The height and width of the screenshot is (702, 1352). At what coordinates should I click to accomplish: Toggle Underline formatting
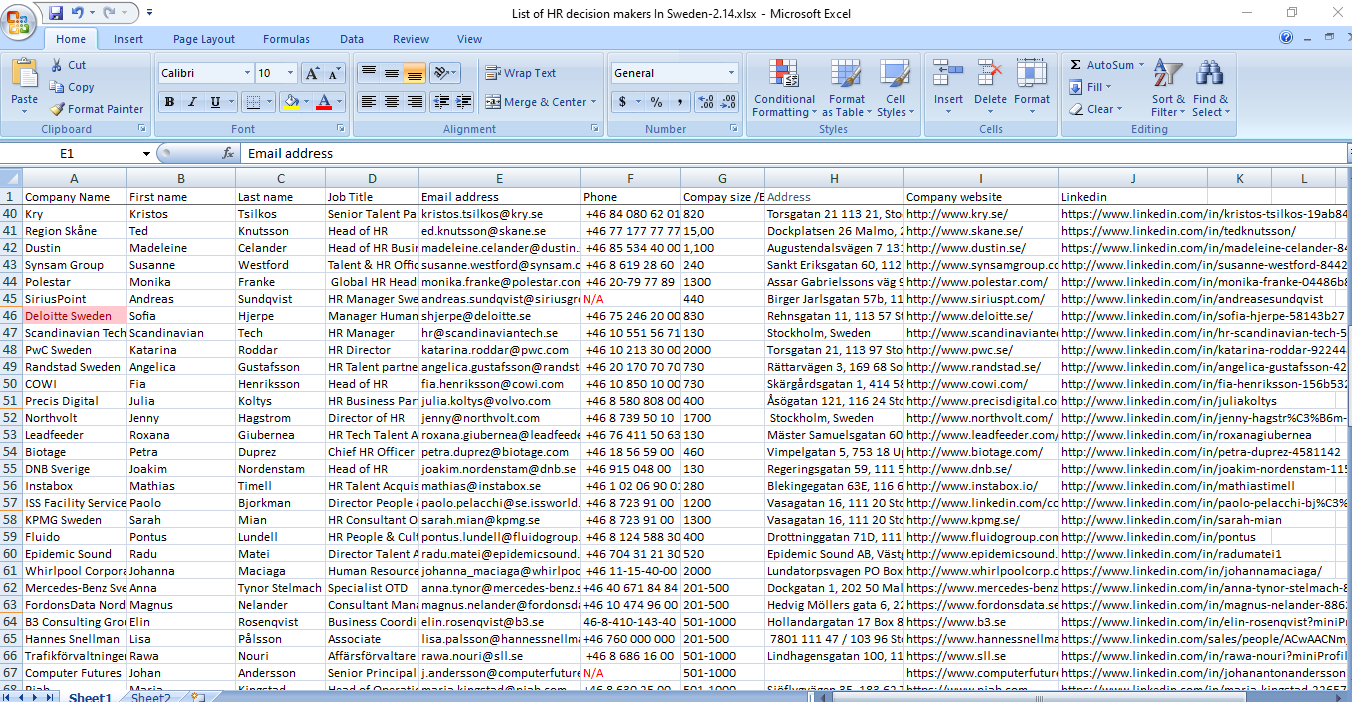tap(215, 102)
